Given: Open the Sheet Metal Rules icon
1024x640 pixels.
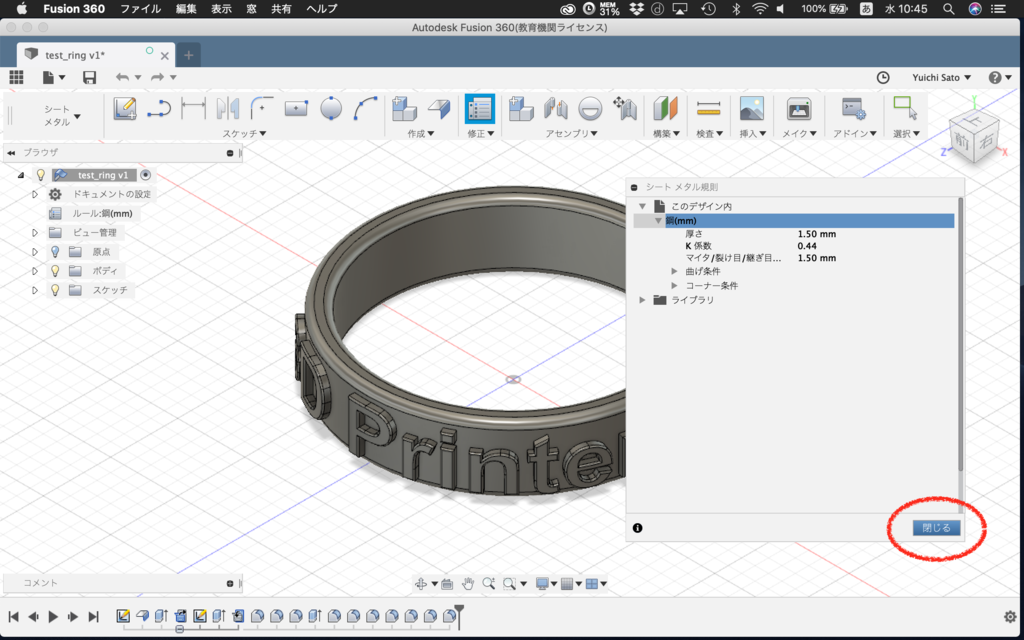Looking at the screenshot, I should click(x=479, y=108).
